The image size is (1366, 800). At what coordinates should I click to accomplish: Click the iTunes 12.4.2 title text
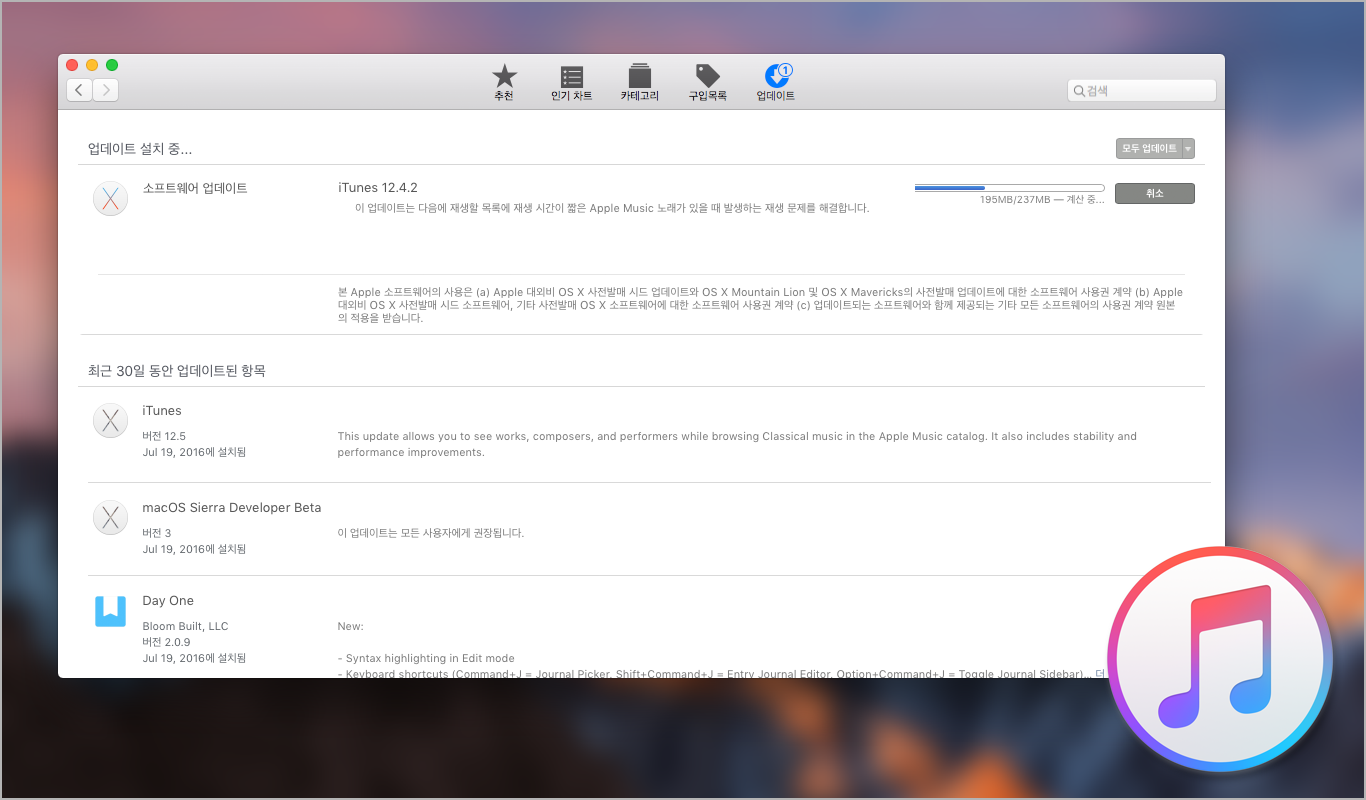[377, 187]
